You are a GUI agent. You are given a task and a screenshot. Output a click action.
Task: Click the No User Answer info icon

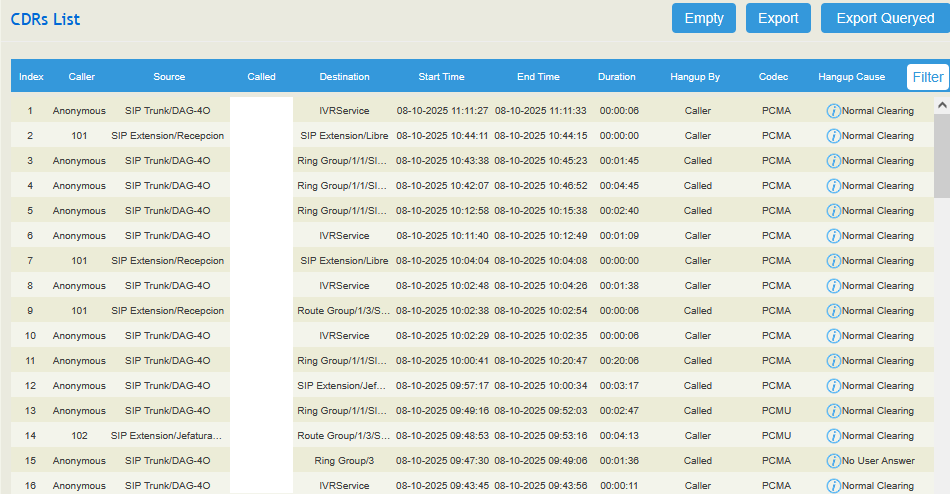pos(833,460)
